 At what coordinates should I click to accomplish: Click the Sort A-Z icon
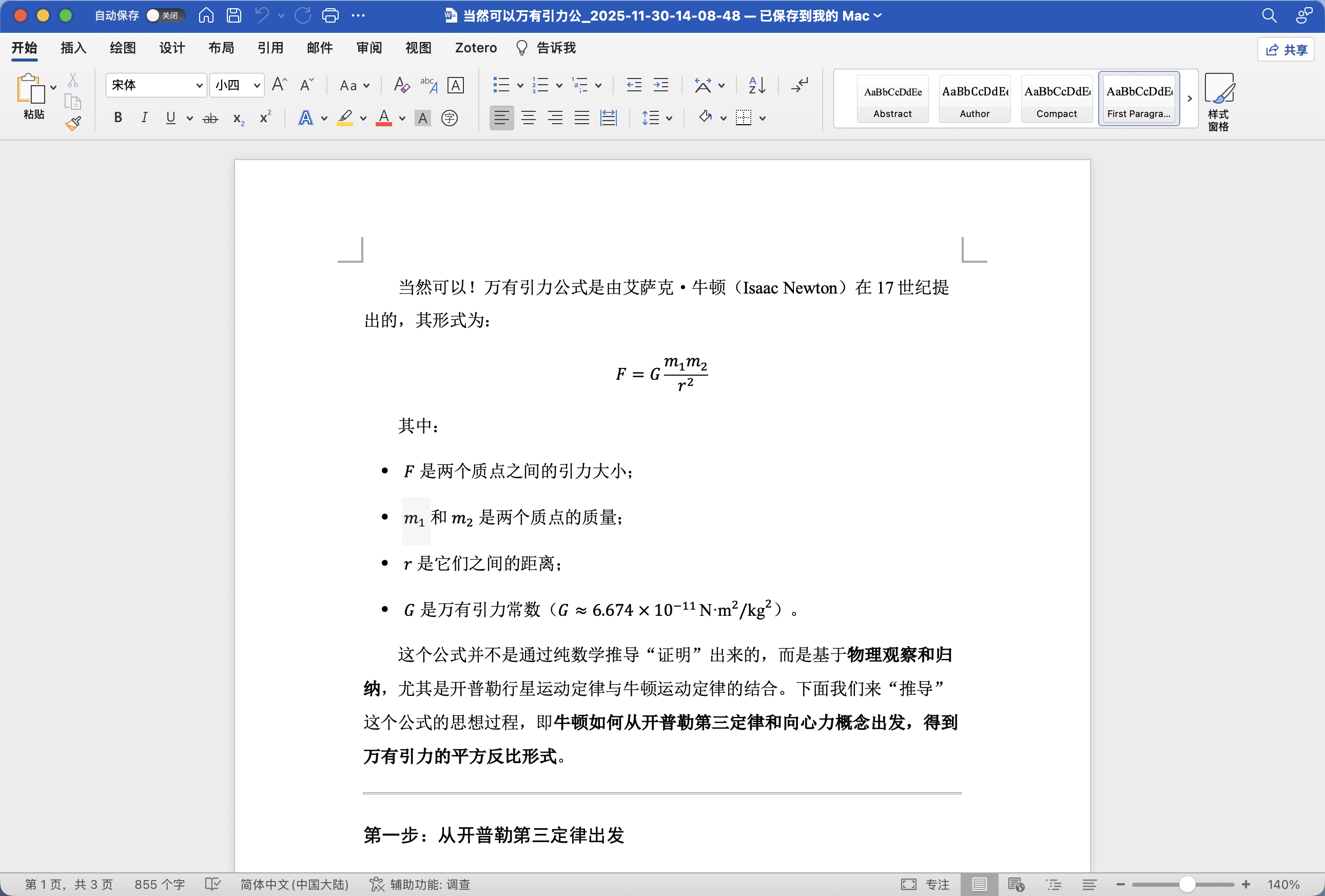tap(756, 86)
